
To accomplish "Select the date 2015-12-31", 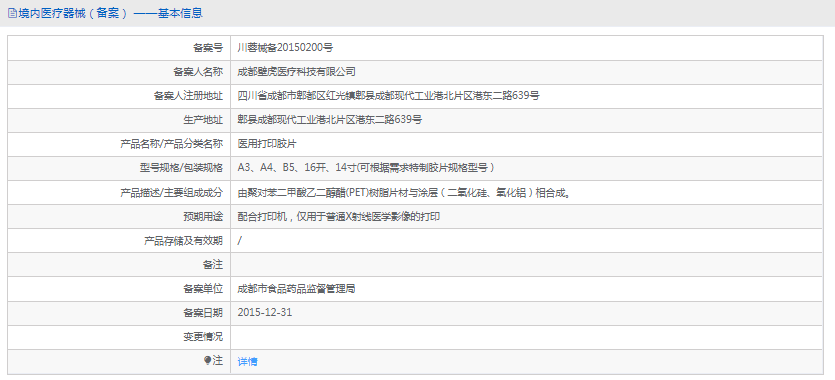I will click(x=265, y=312).
